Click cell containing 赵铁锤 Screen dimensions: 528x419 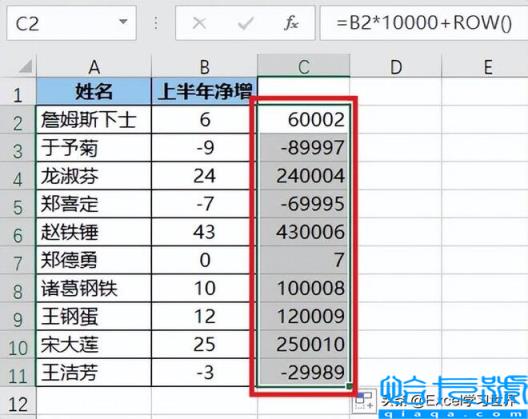[94, 232]
